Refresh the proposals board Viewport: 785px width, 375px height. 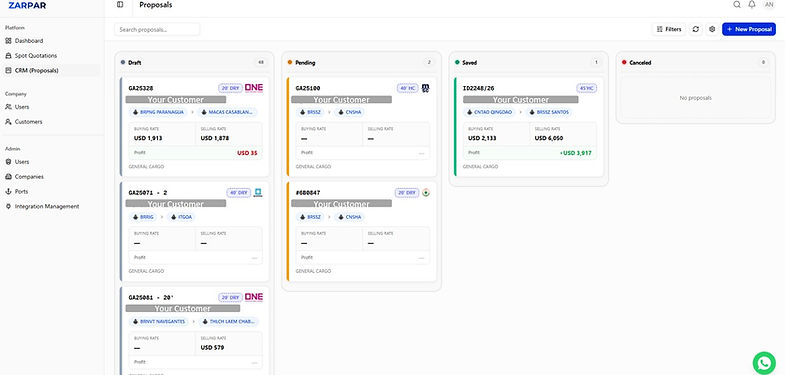click(695, 29)
